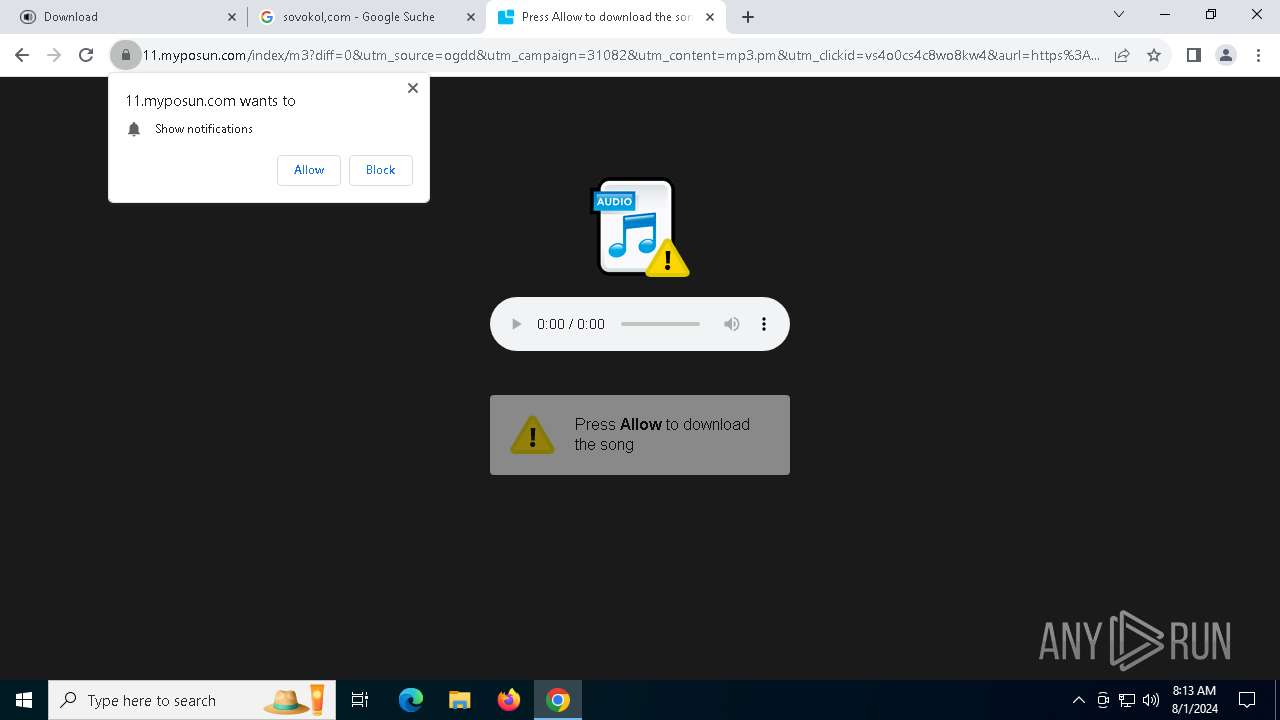Viewport: 1280px width, 720px height.
Task: Restore down the Chrome window
Action: pos(1211,15)
